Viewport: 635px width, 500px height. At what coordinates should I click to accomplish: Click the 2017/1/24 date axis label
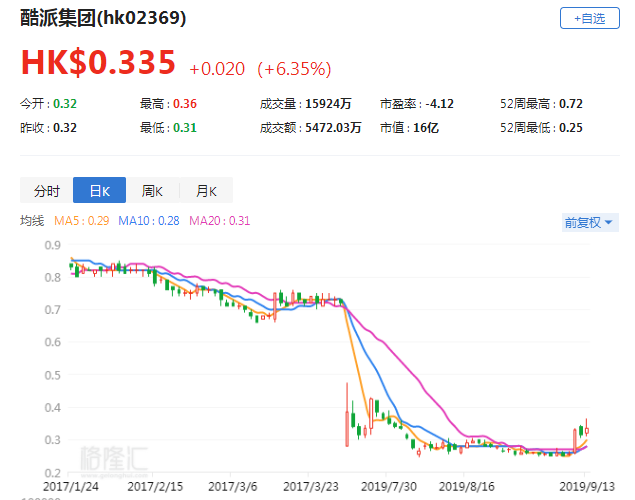pos(71,486)
